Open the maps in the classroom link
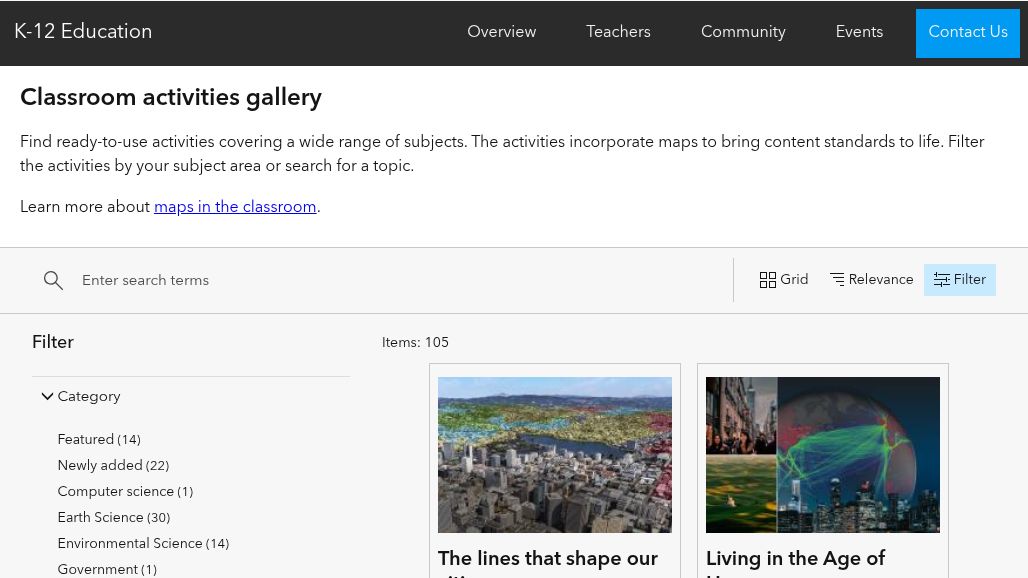The image size is (1028, 578). point(235,207)
